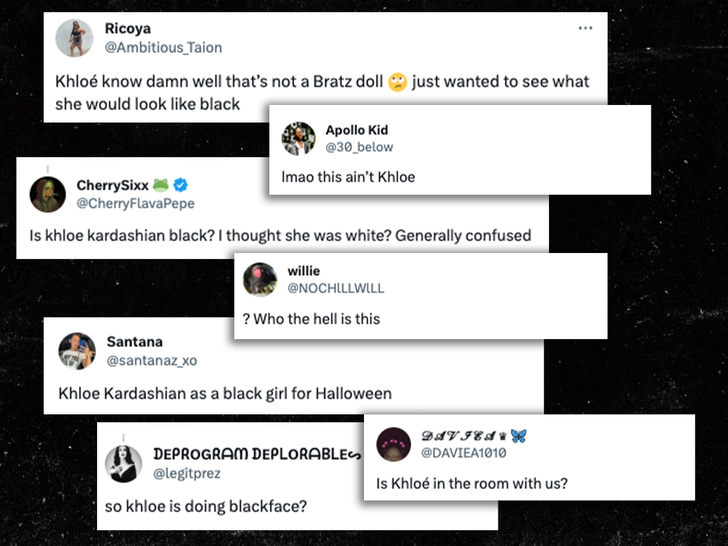Open the @Ambitious_Taion handle link

click(x=163, y=47)
